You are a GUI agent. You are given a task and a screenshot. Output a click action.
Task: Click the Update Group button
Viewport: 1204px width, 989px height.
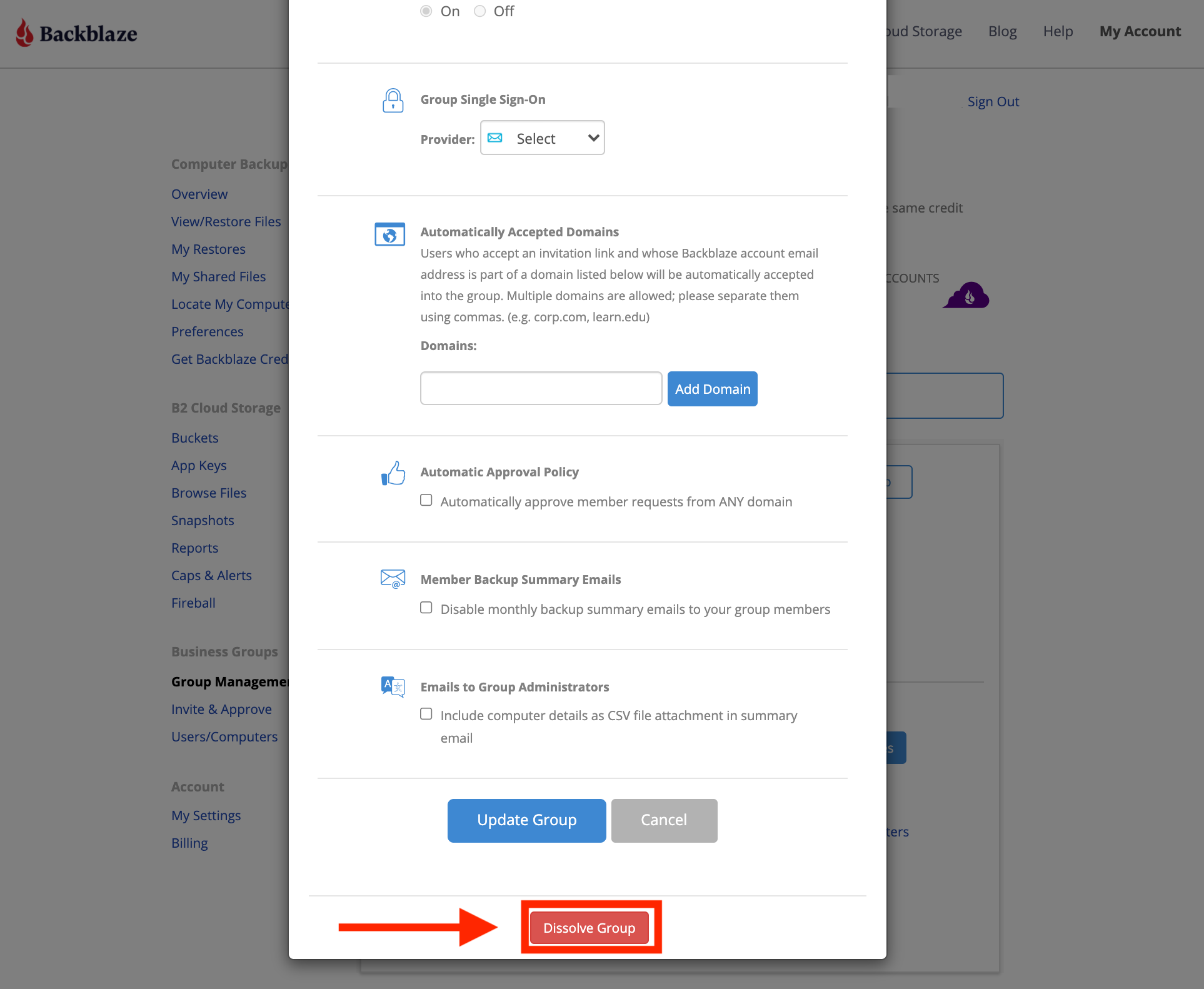coord(526,820)
